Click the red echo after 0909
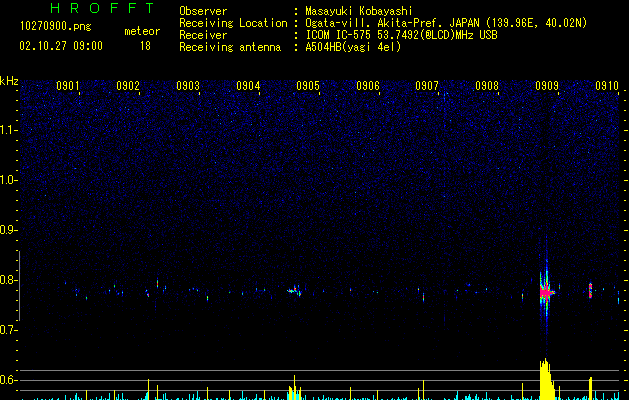 pos(590,290)
